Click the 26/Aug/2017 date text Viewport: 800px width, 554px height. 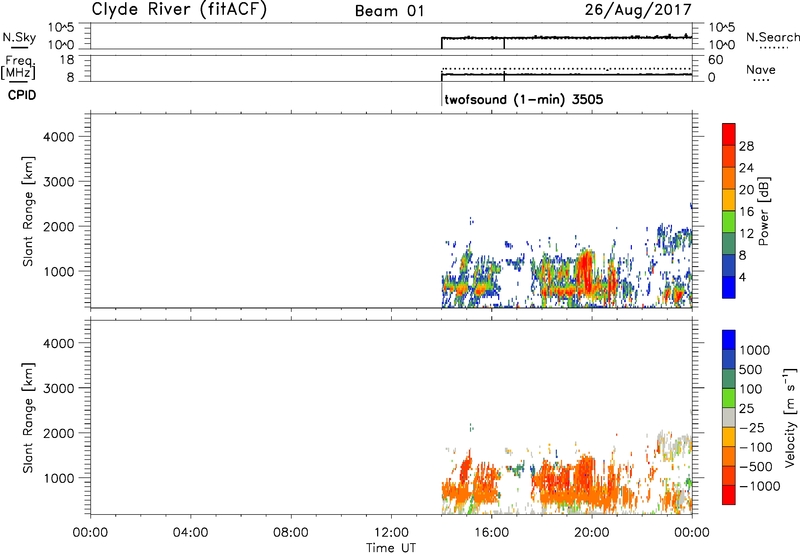(x=638, y=9)
